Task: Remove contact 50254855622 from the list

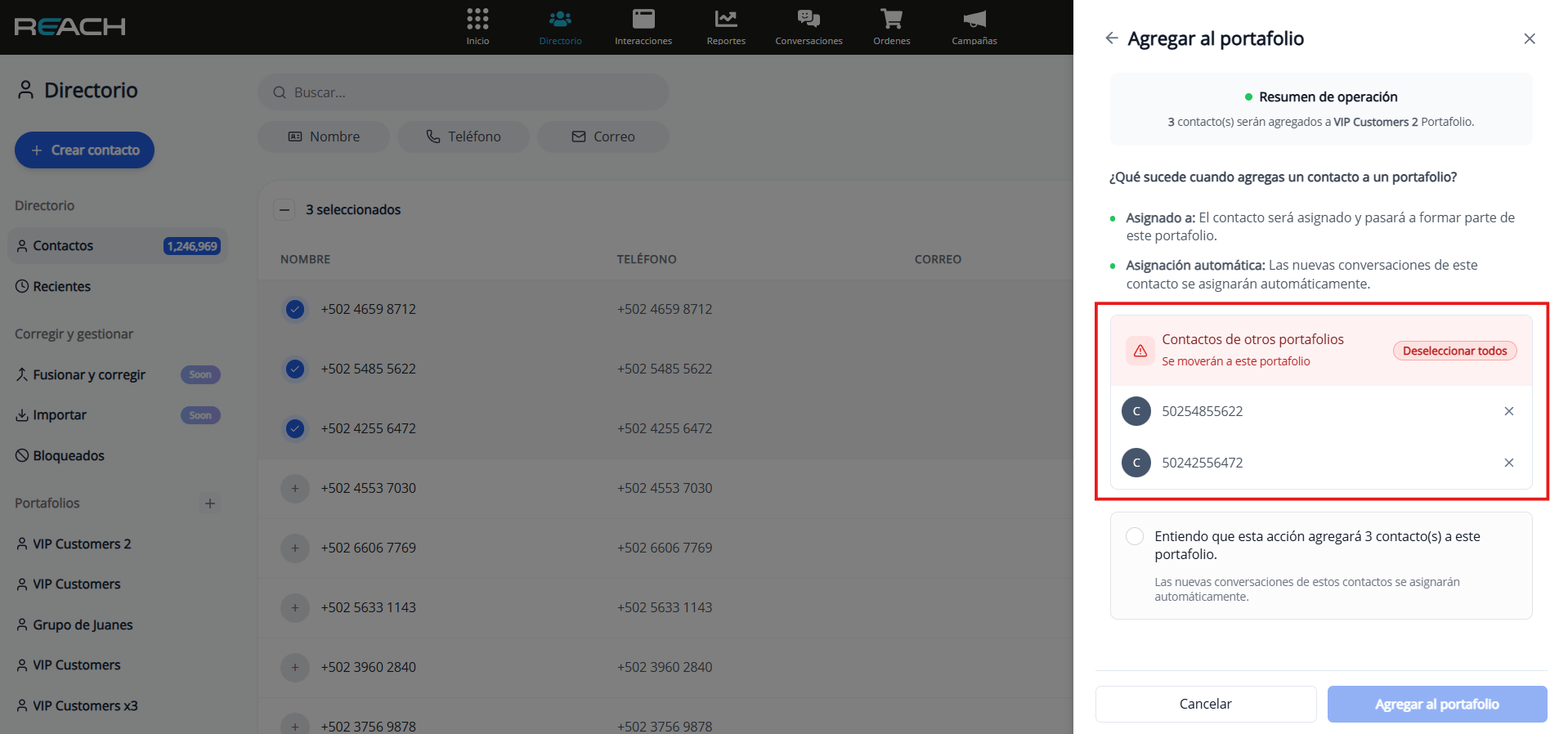Action: pos(1508,411)
